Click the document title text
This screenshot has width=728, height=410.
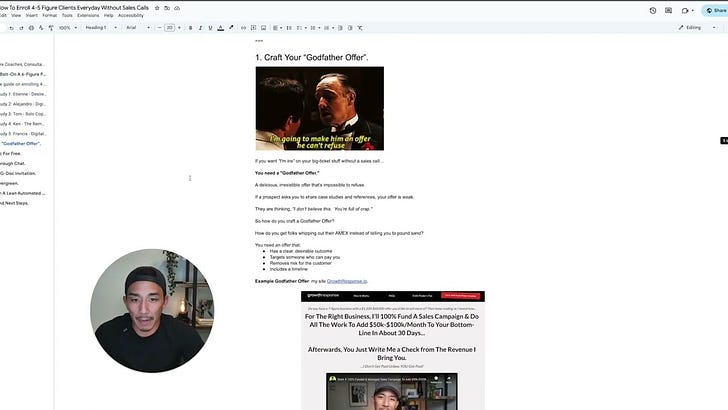click(74, 8)
